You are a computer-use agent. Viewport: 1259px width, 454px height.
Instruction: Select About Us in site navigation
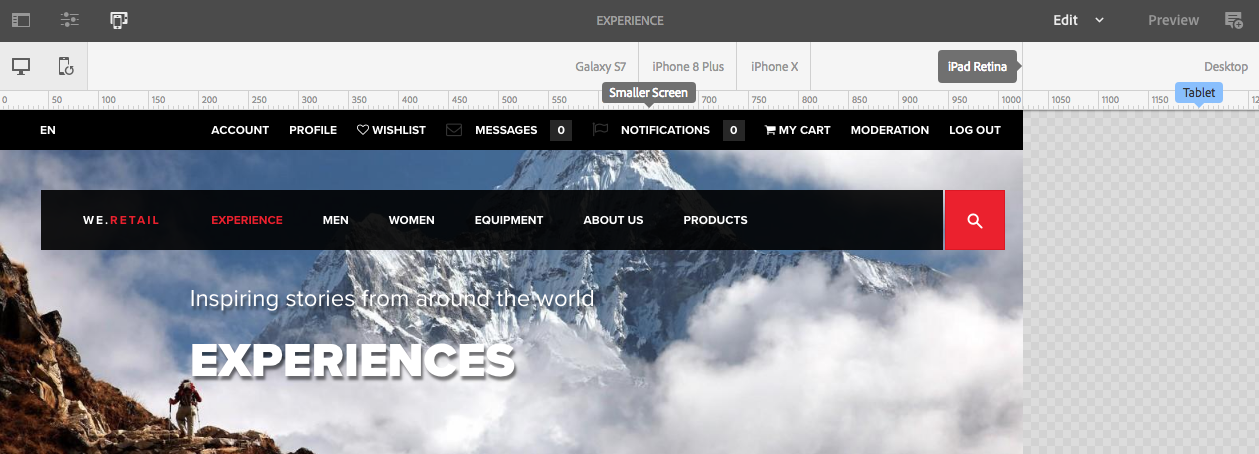coord(613,220)
